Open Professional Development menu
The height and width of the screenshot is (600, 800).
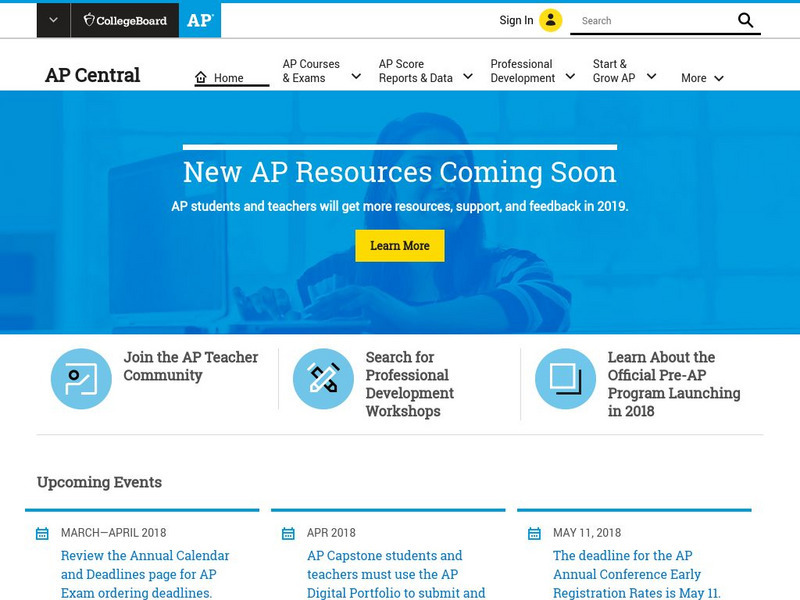click(x=523, y=71)
